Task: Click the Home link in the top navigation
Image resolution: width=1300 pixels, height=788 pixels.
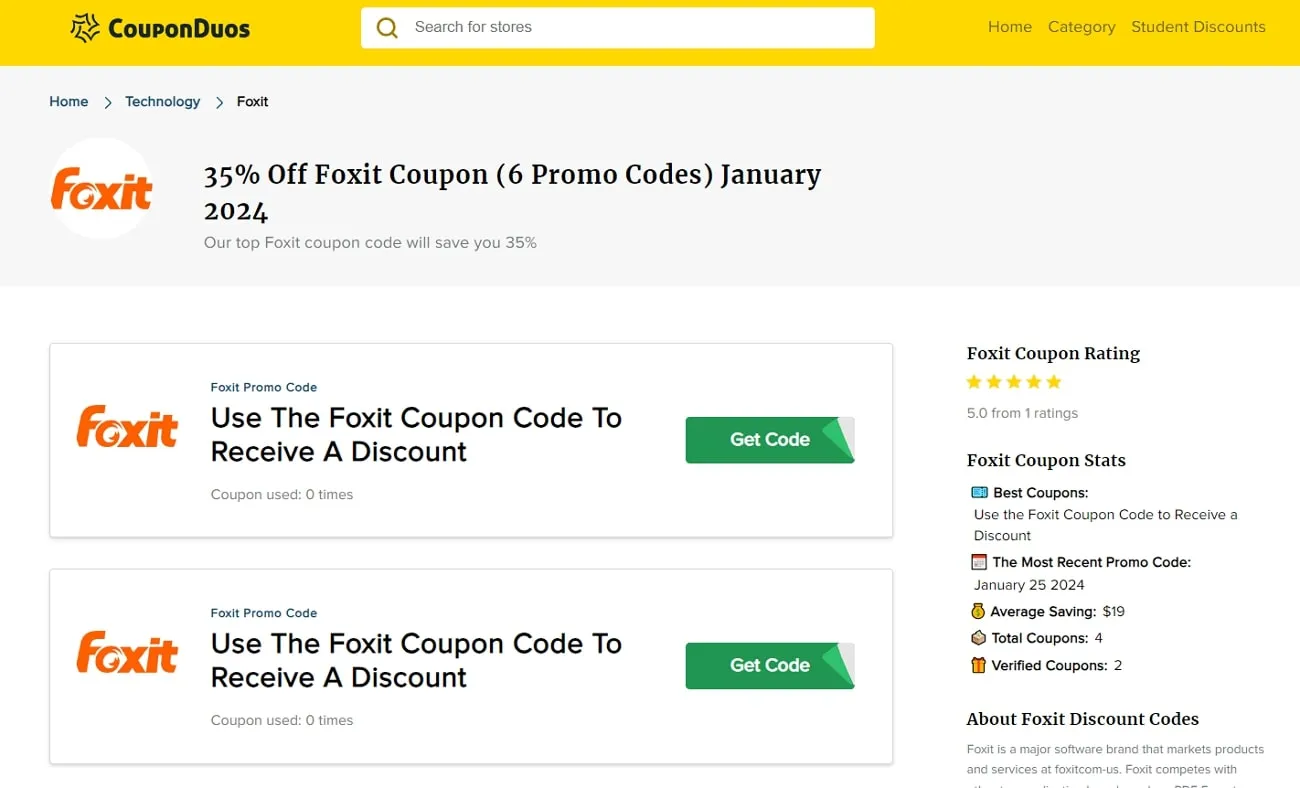Action: point(1009,27)
